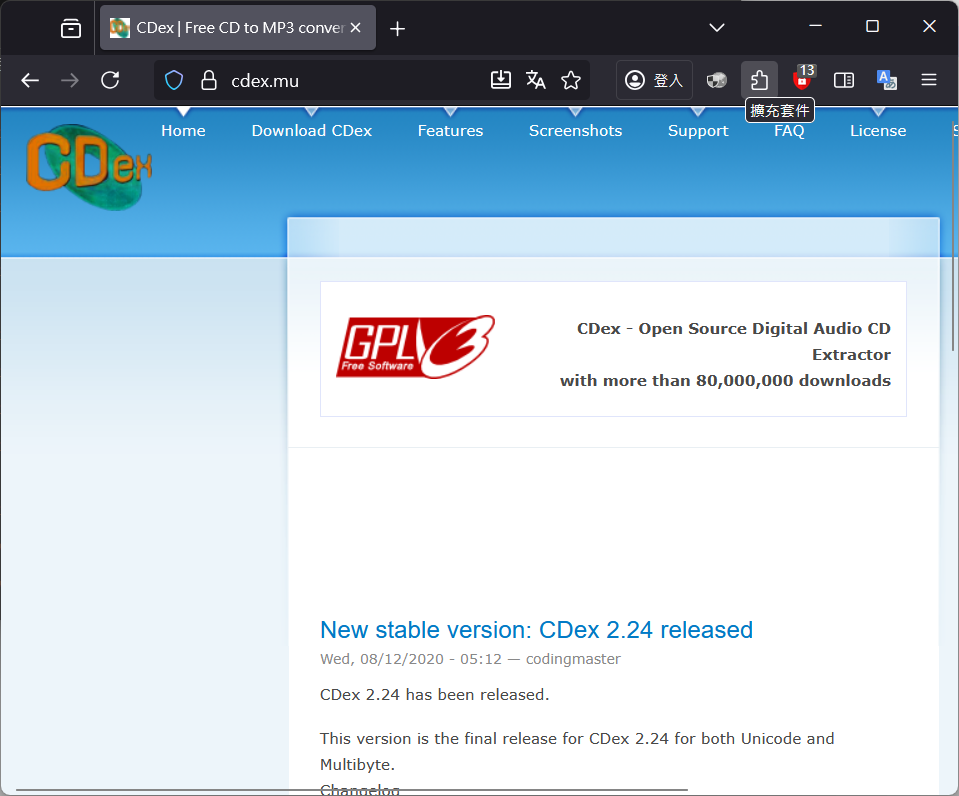Open the Extensions puzzle icon

point(759,80)
